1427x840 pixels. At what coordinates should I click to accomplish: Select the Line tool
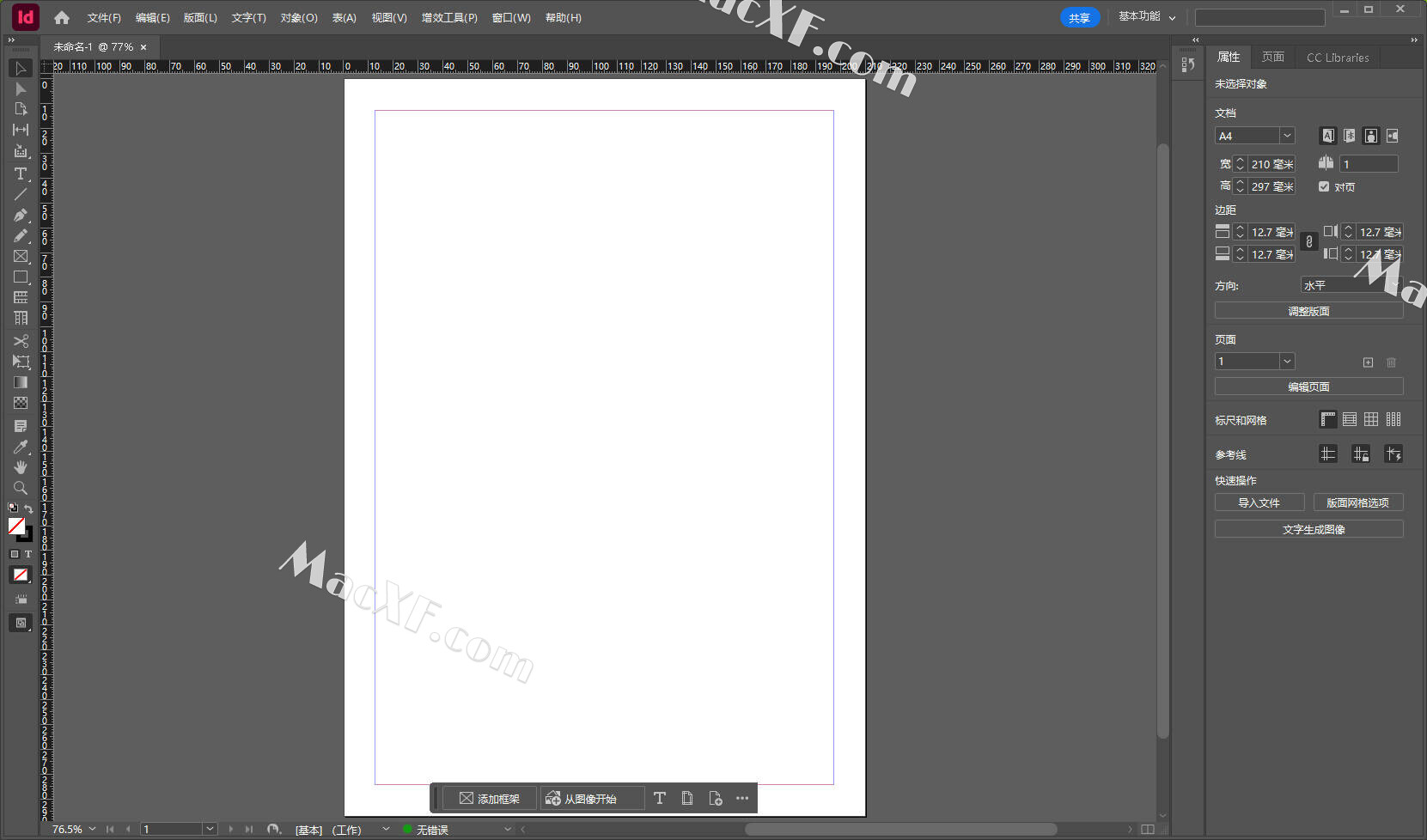click(21, 194)
